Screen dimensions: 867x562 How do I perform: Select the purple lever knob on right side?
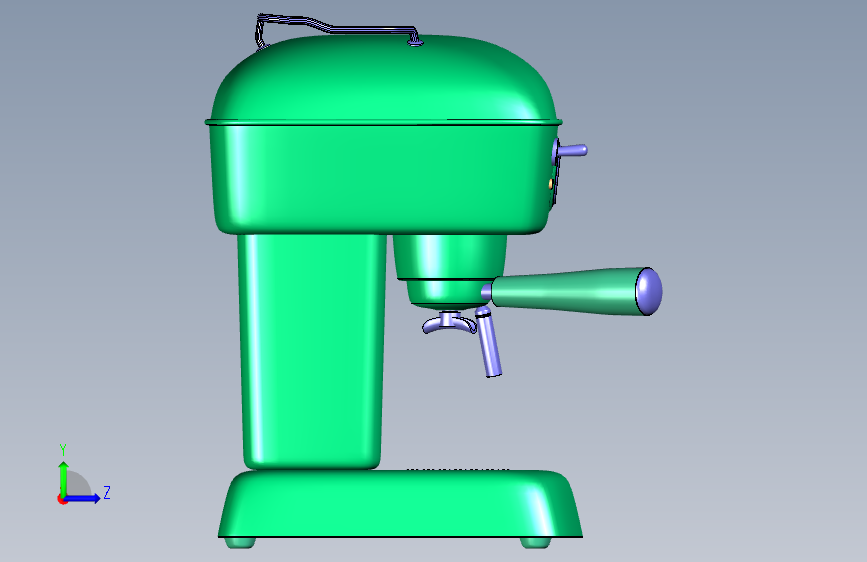[x=572, y=150]
